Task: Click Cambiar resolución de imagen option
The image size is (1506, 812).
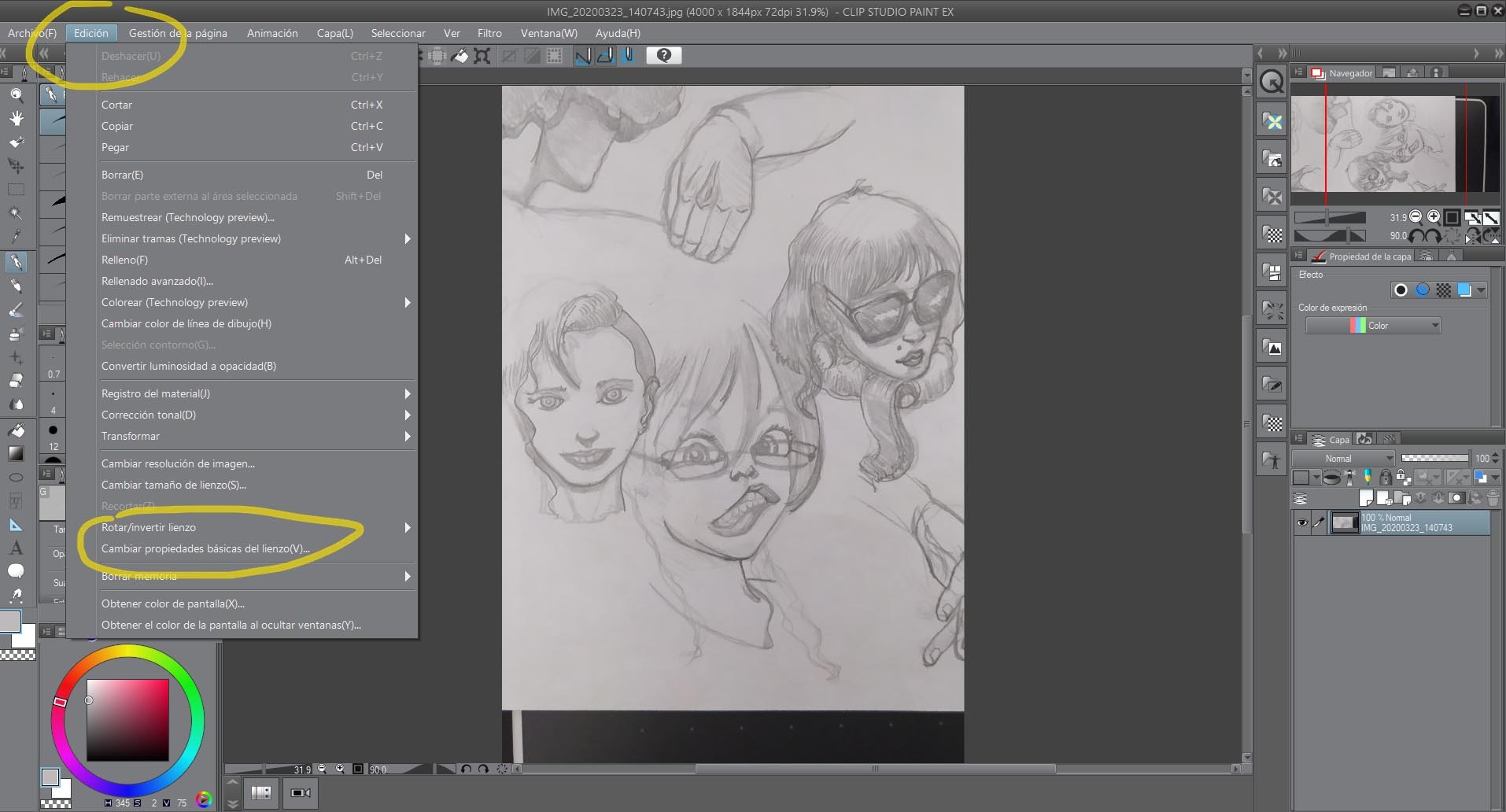Action: point(178,463)
